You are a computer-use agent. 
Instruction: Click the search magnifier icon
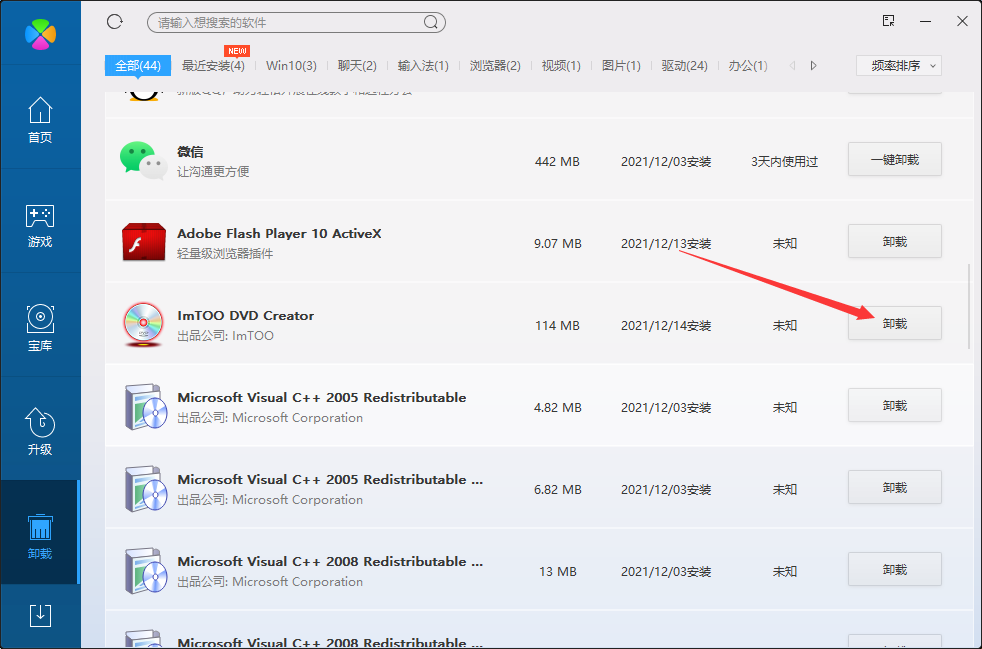point(431,23)
